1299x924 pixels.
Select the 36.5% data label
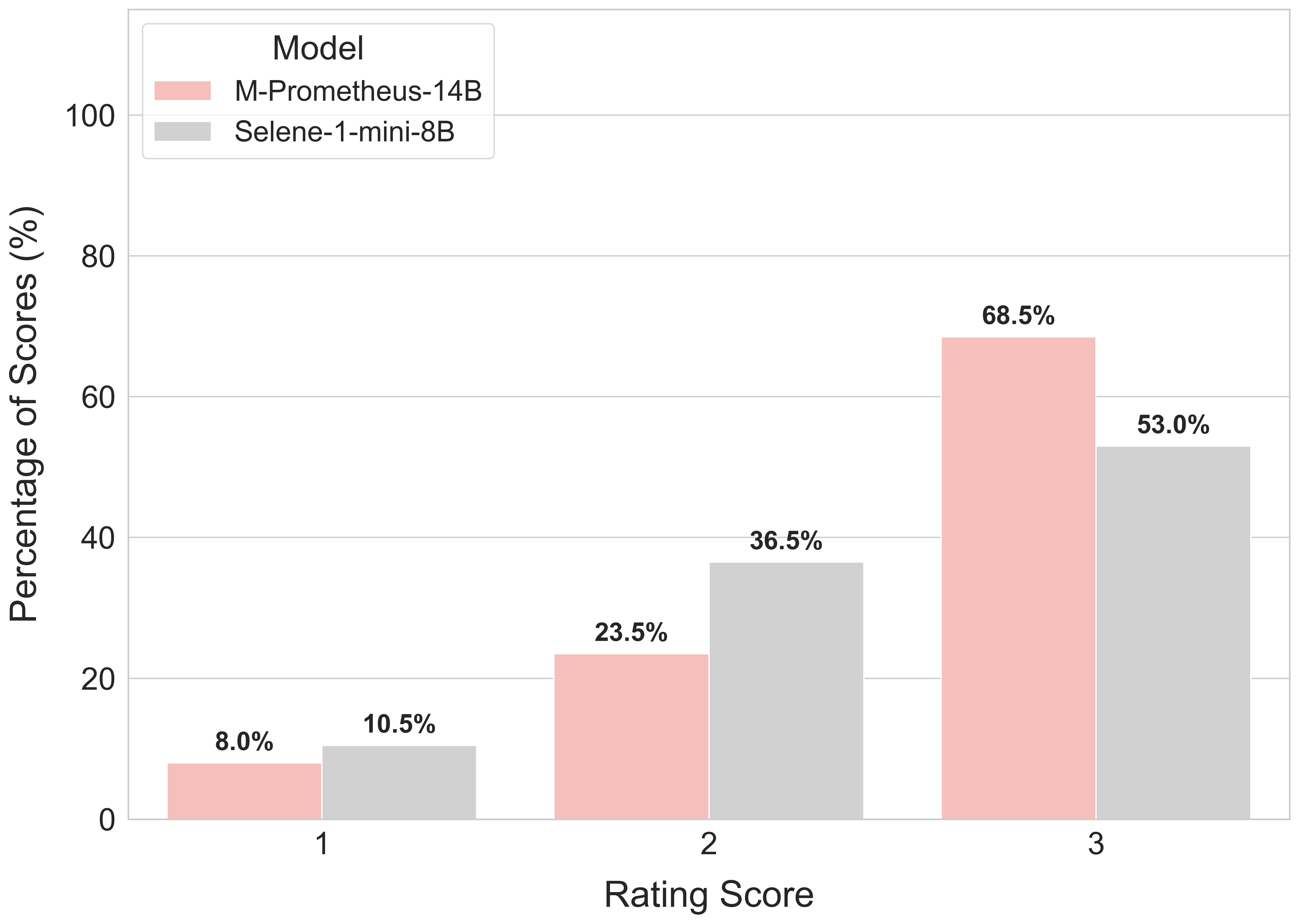tap(786, 541)
